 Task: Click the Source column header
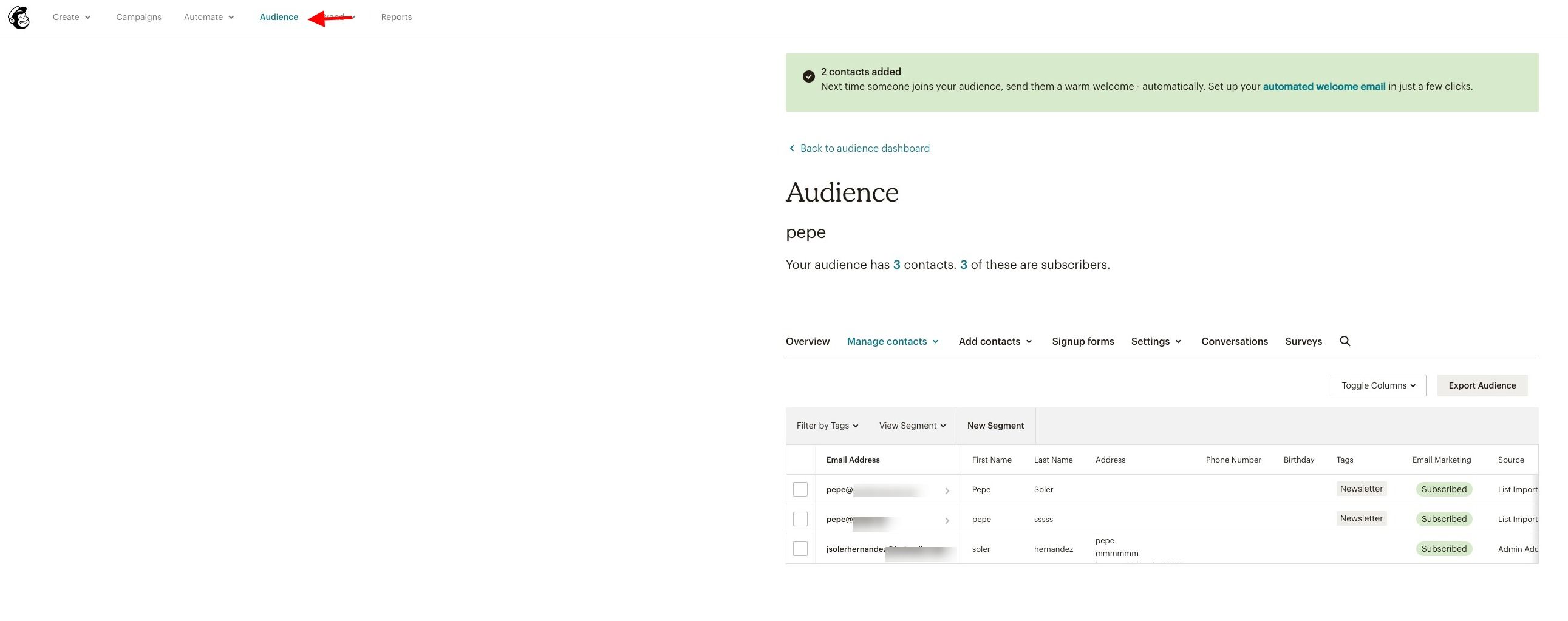[1511, 460]
